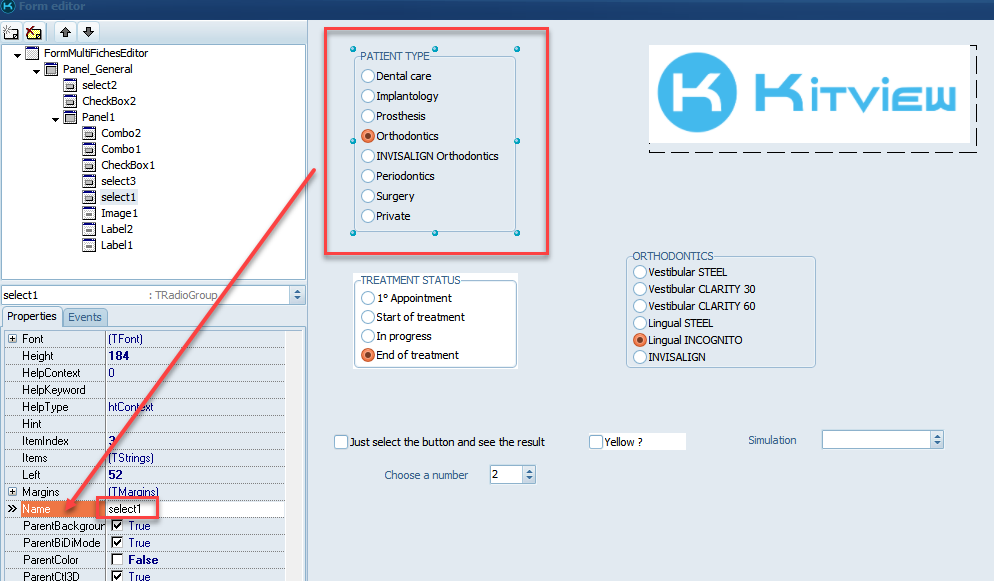Expand the Font property group
The height and width of the screenshot is (581, 994).
[12, 339]
